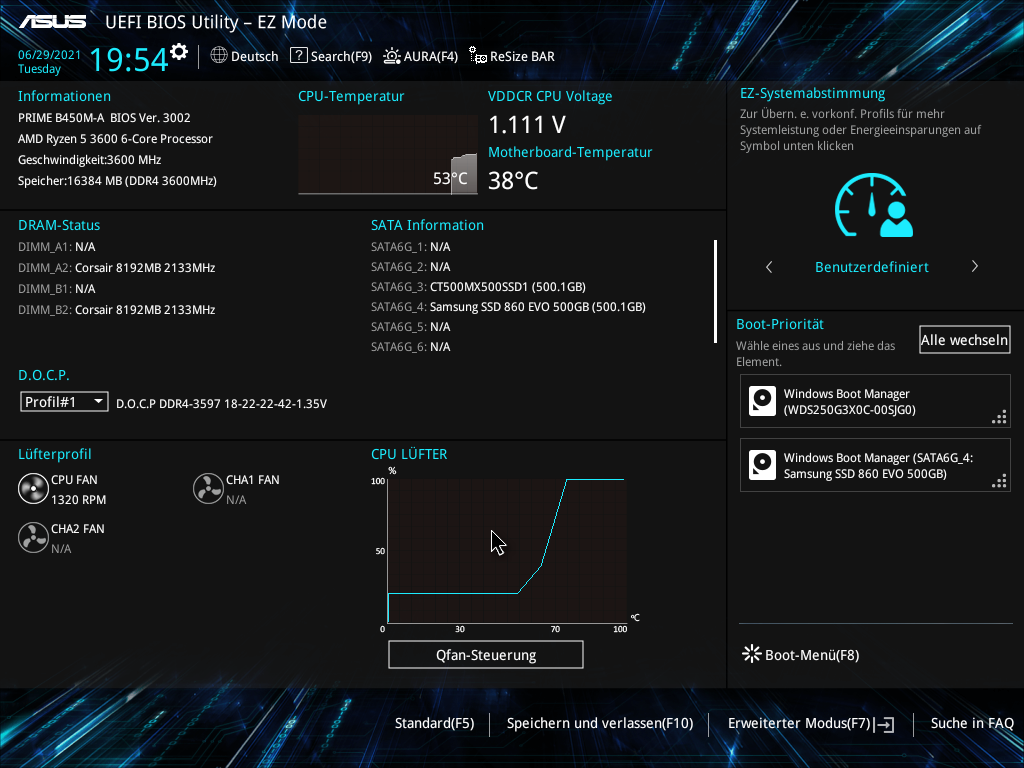Click Speicher:16384 MB (DDR4 3600MHz) text
Screen dimensions: 1024x768
pos(118,181)
